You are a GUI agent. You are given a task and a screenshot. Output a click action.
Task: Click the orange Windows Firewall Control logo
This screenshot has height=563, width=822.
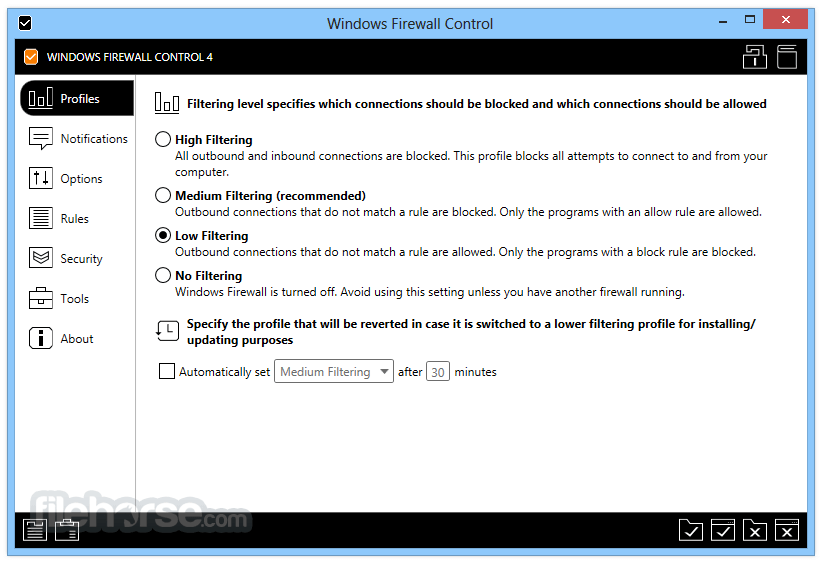click(31, 57)
